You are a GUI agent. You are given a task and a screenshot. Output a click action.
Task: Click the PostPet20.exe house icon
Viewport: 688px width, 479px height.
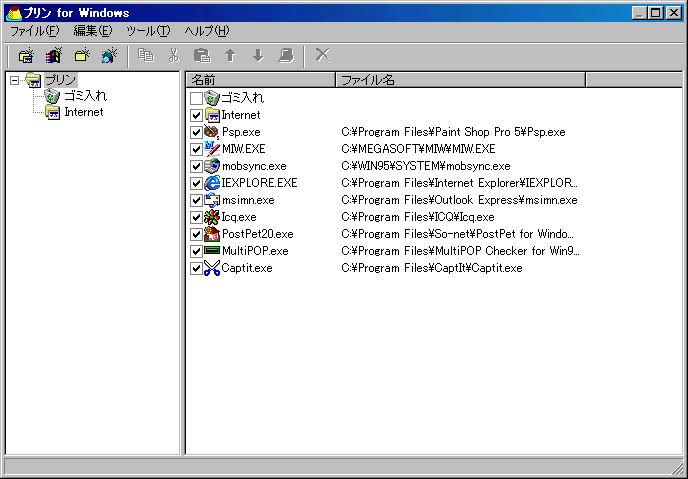coord(212,234)
